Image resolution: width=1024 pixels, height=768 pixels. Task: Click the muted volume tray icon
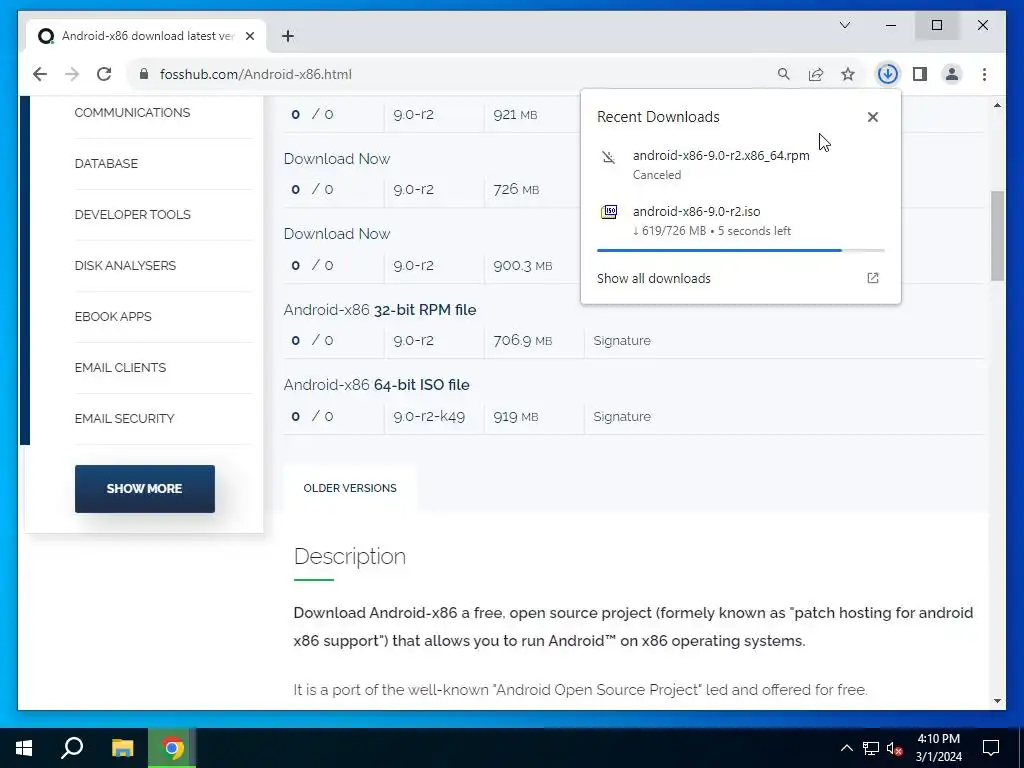[894, 748]
